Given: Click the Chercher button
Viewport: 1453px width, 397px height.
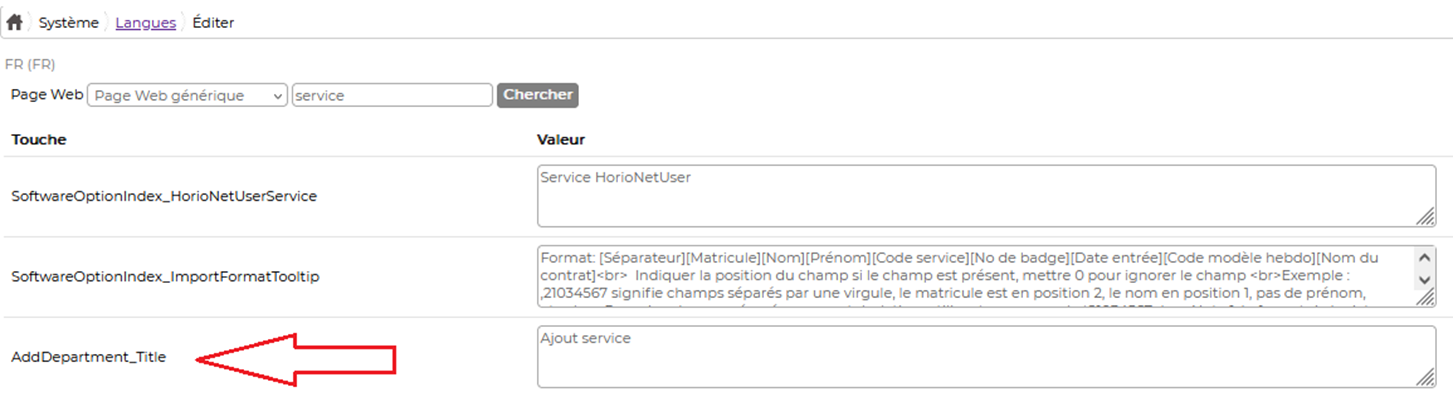Looking at the screenshot, I should [x=538, y=95].
